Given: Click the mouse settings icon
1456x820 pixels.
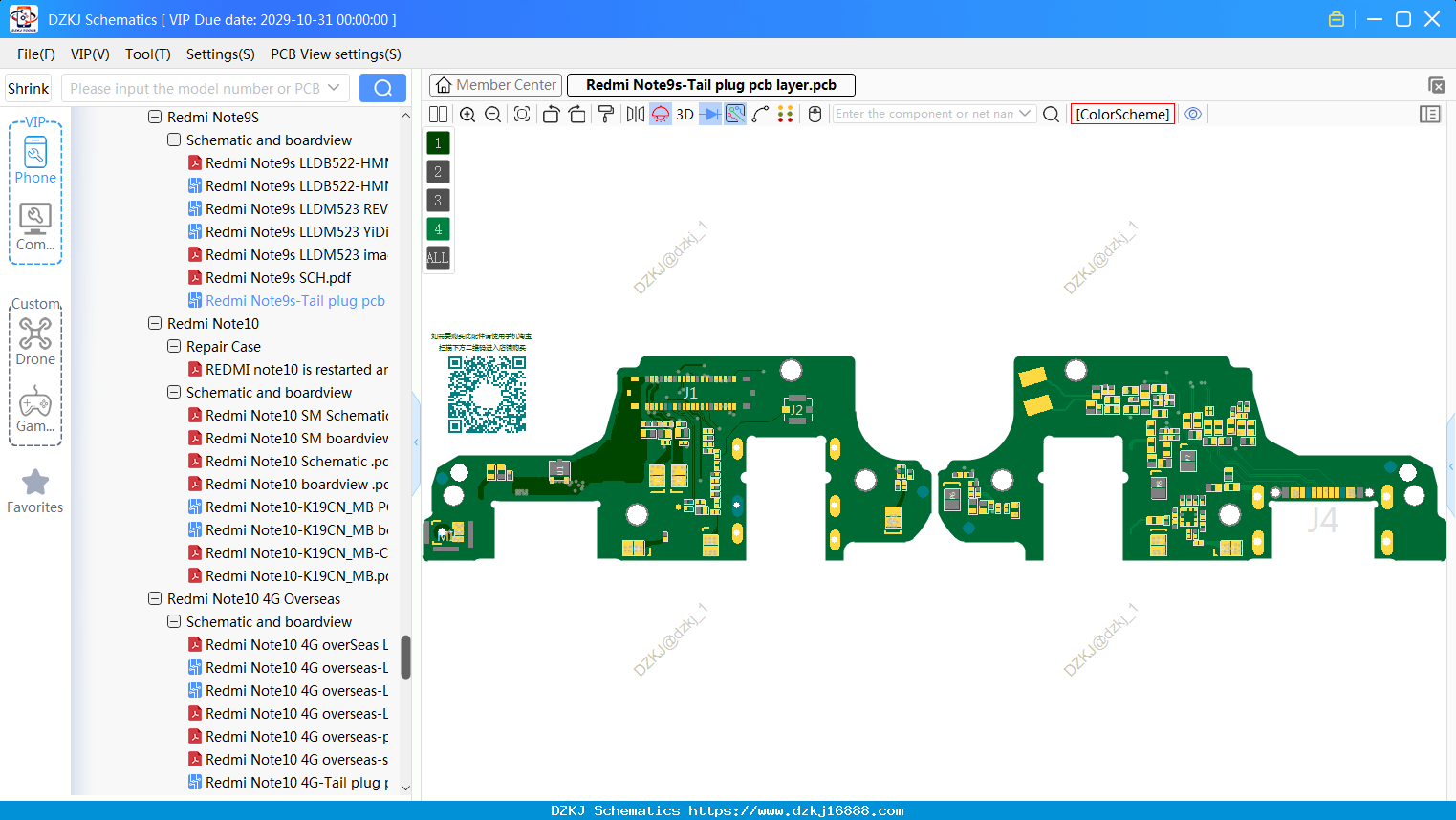Looking at the screenshot, I should tap(815, 114).
